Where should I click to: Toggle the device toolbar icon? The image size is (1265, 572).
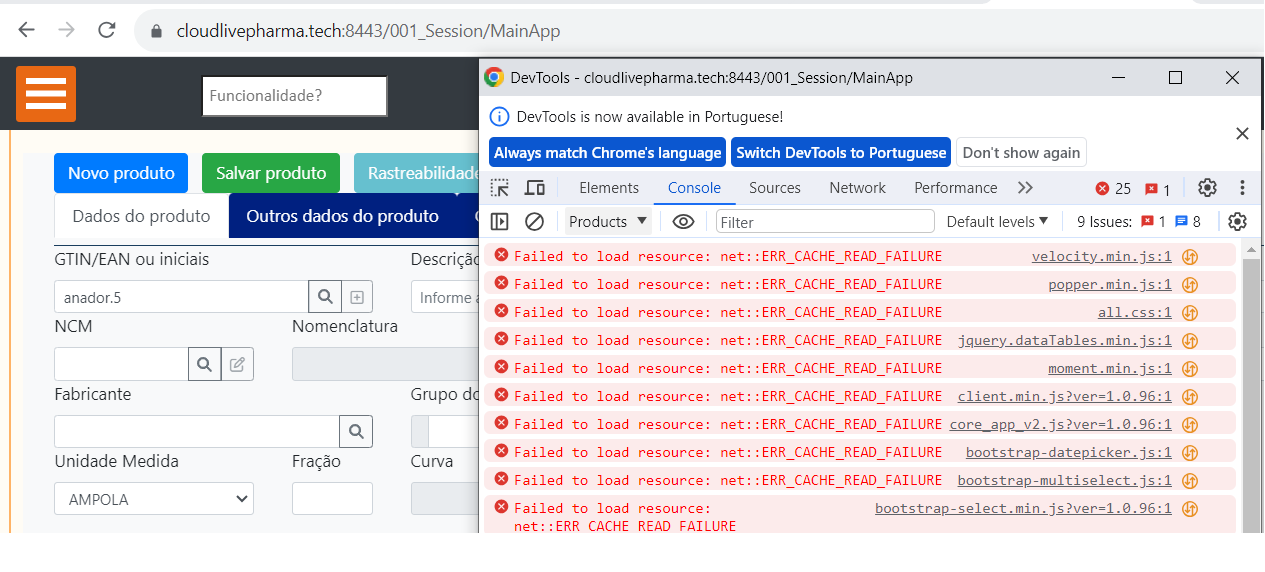[535, 188]
